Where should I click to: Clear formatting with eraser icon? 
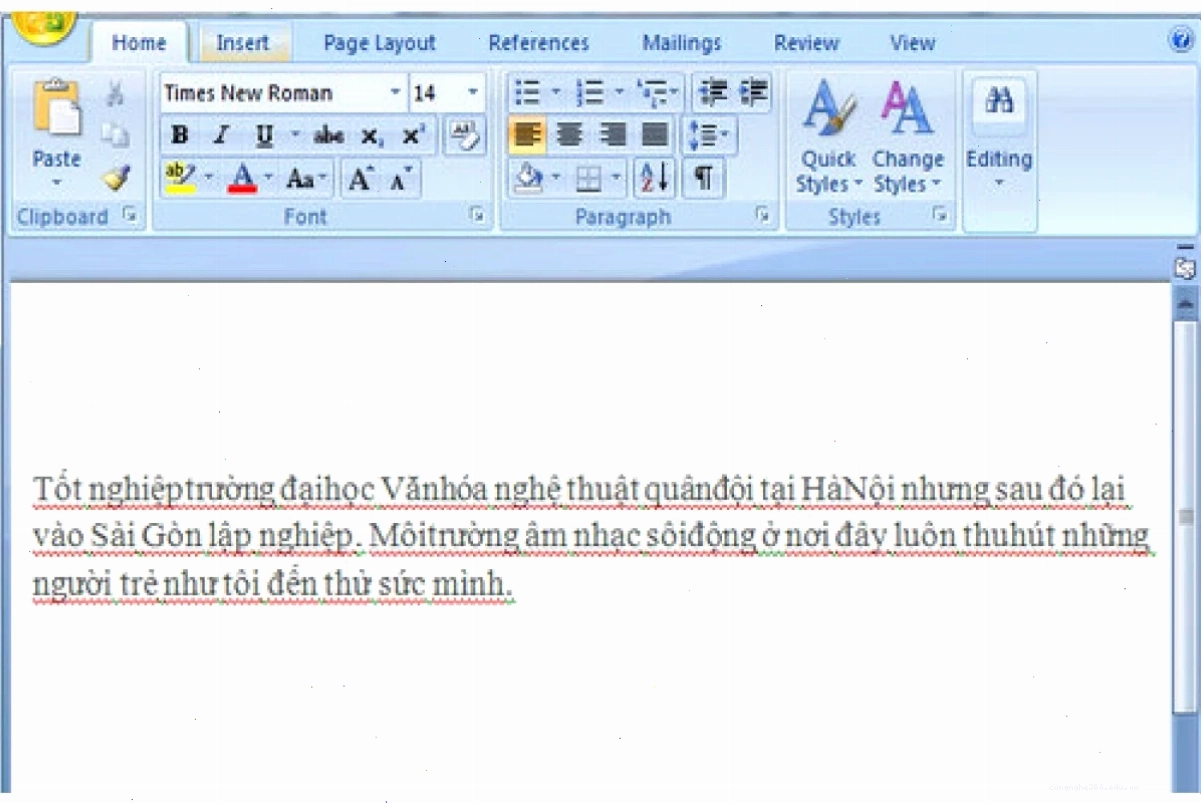point(464,136)
